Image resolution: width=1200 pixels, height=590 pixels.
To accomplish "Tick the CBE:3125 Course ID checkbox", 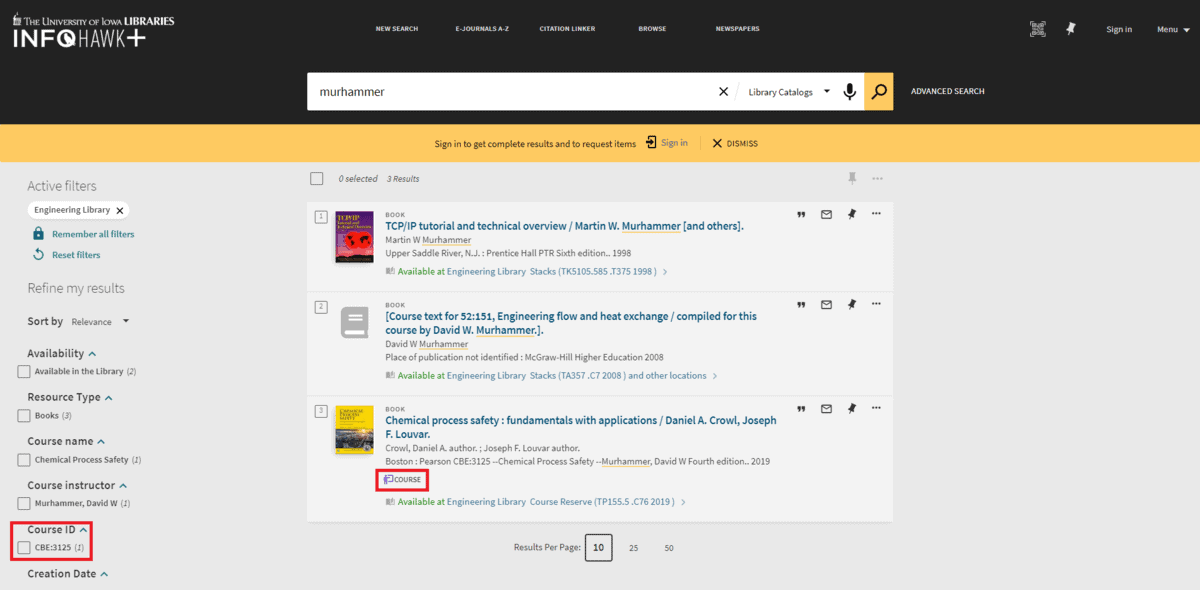I will click(x=24, y=548).
